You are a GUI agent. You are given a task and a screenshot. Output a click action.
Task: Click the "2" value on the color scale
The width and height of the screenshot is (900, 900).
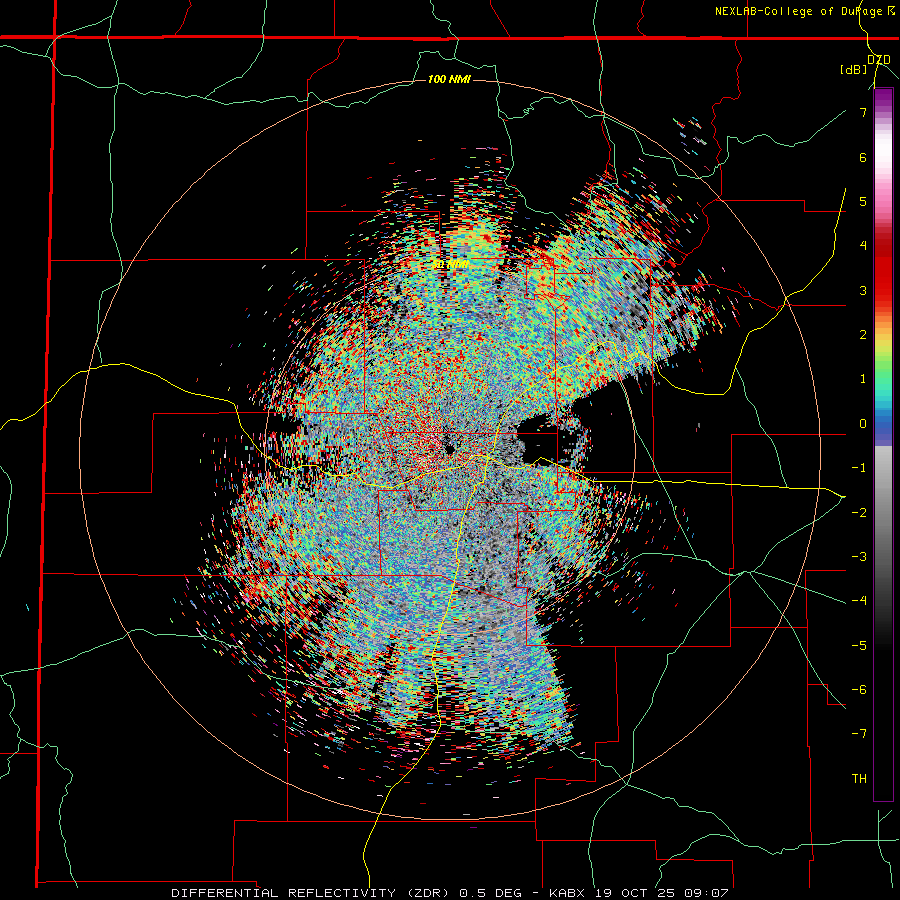point(863,335)
